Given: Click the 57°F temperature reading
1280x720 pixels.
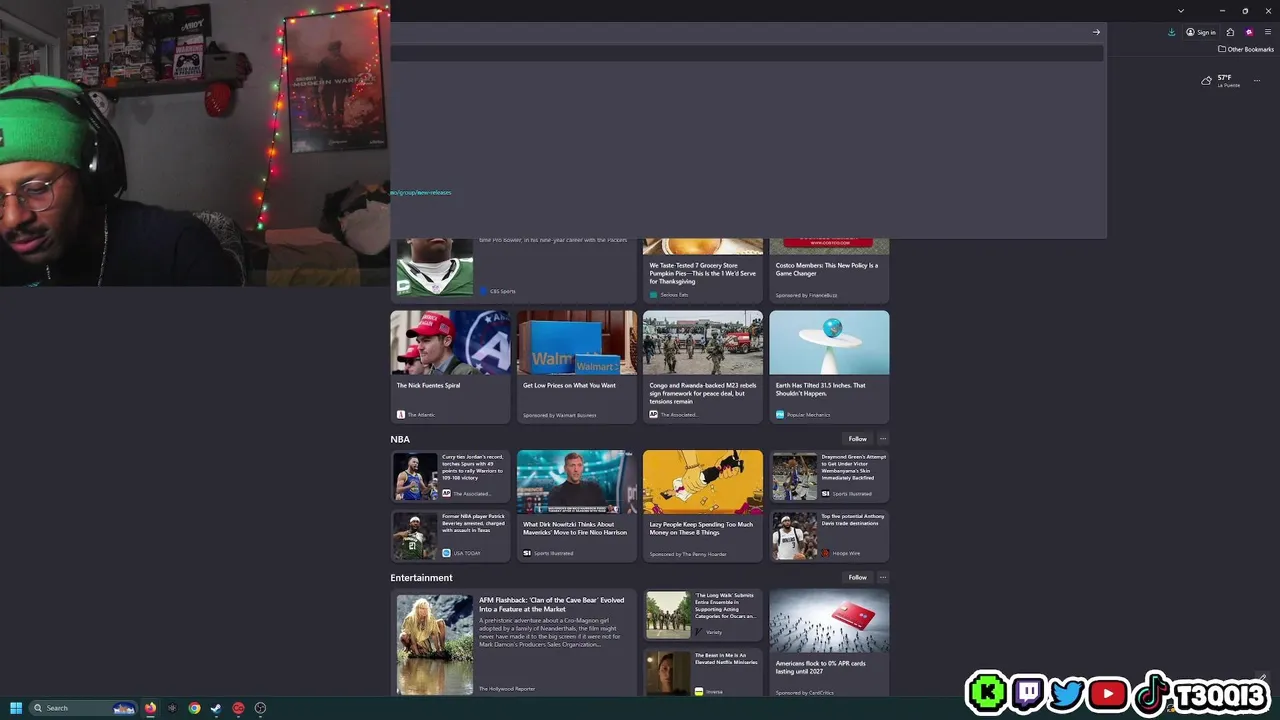Looking at the screenshot, I should click(x=1224, y=78).
